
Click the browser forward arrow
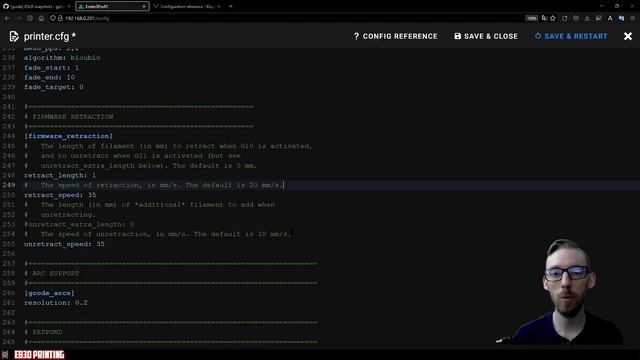click(x=19, y=18)
